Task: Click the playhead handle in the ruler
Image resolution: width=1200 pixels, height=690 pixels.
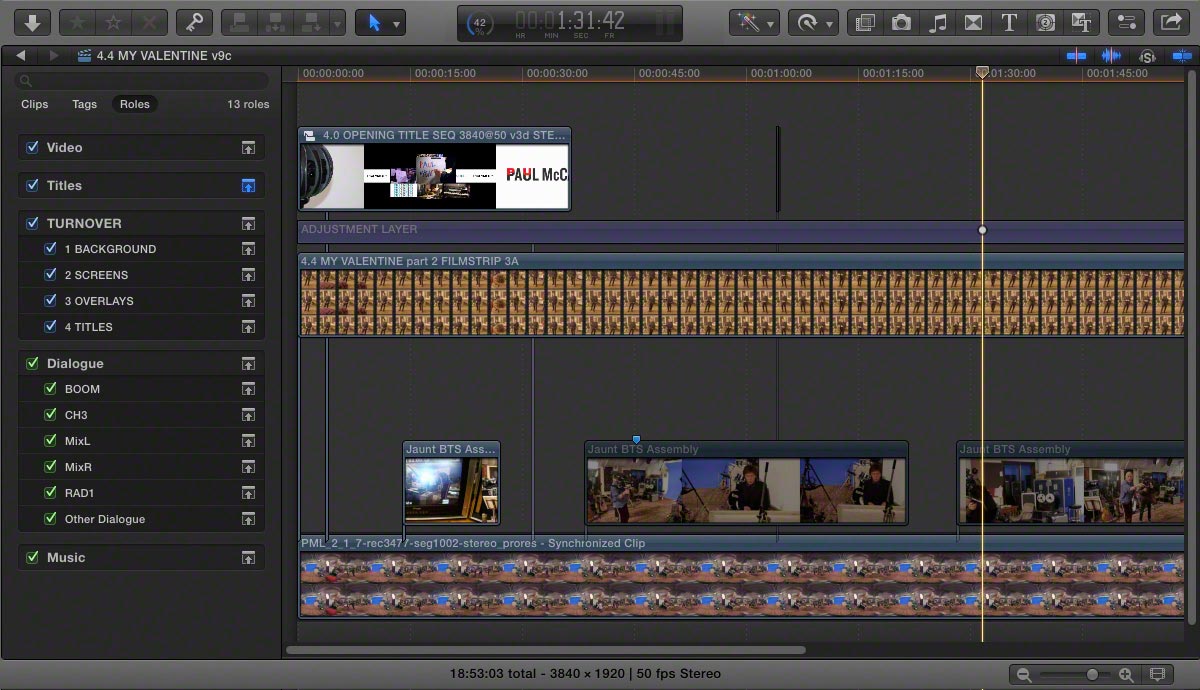Action: pyautogui.click(x=982, y=72)
